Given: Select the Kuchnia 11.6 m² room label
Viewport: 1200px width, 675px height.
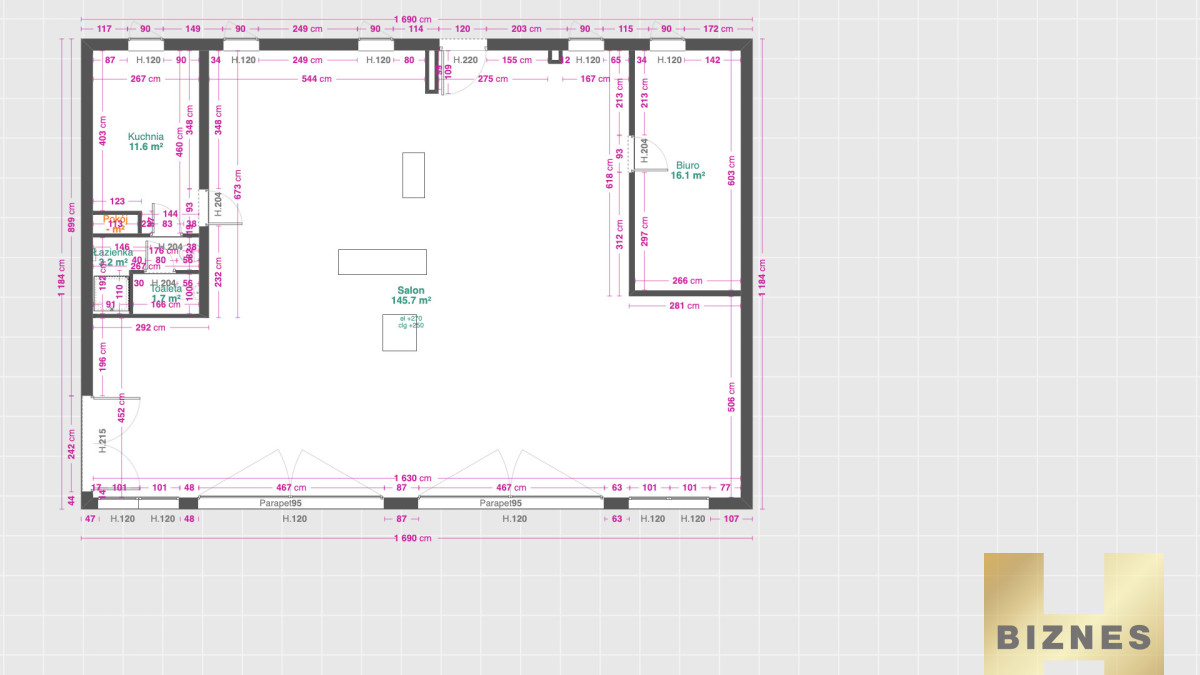Looking at the screenshot, I should click(x=146, y=141).
